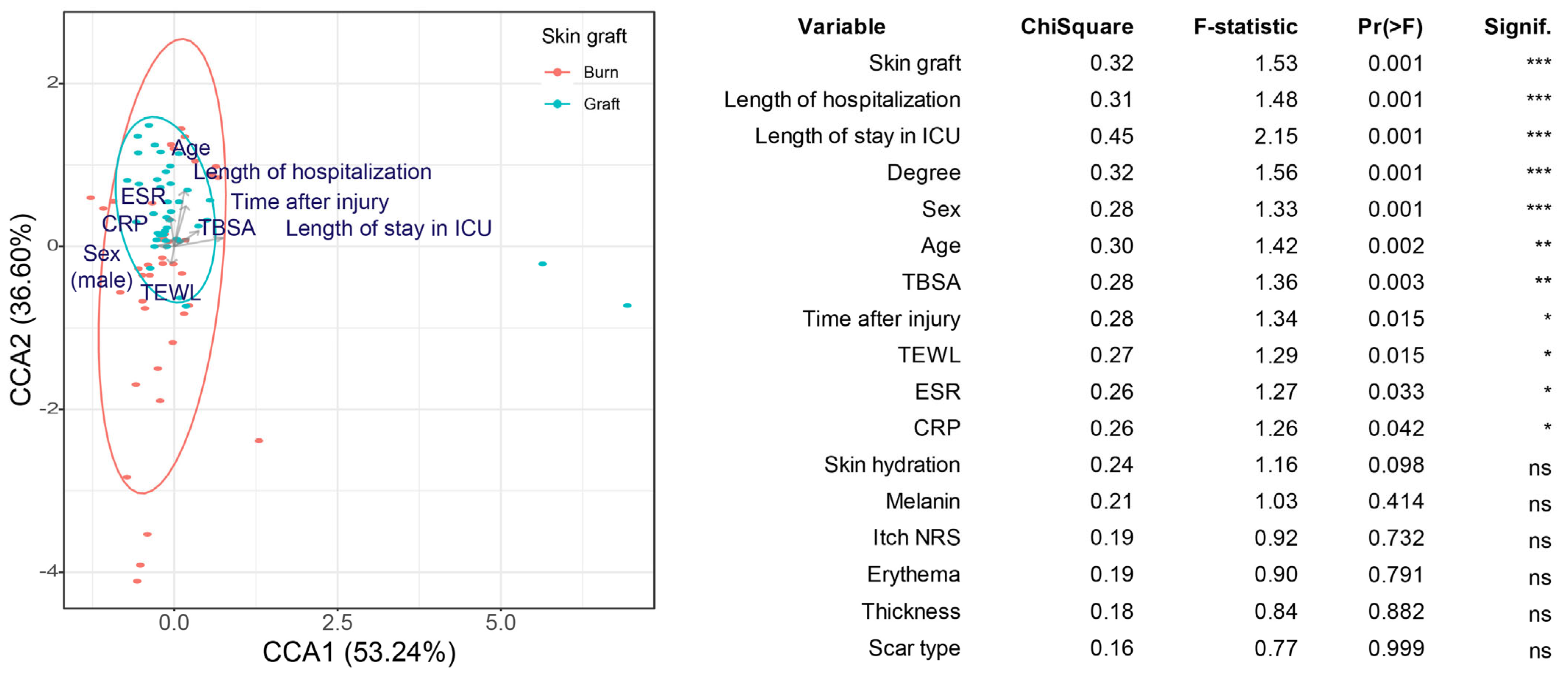Screen dimensions: 1568x674
Task: Click the Skin graft legend title
Action: 584,36
